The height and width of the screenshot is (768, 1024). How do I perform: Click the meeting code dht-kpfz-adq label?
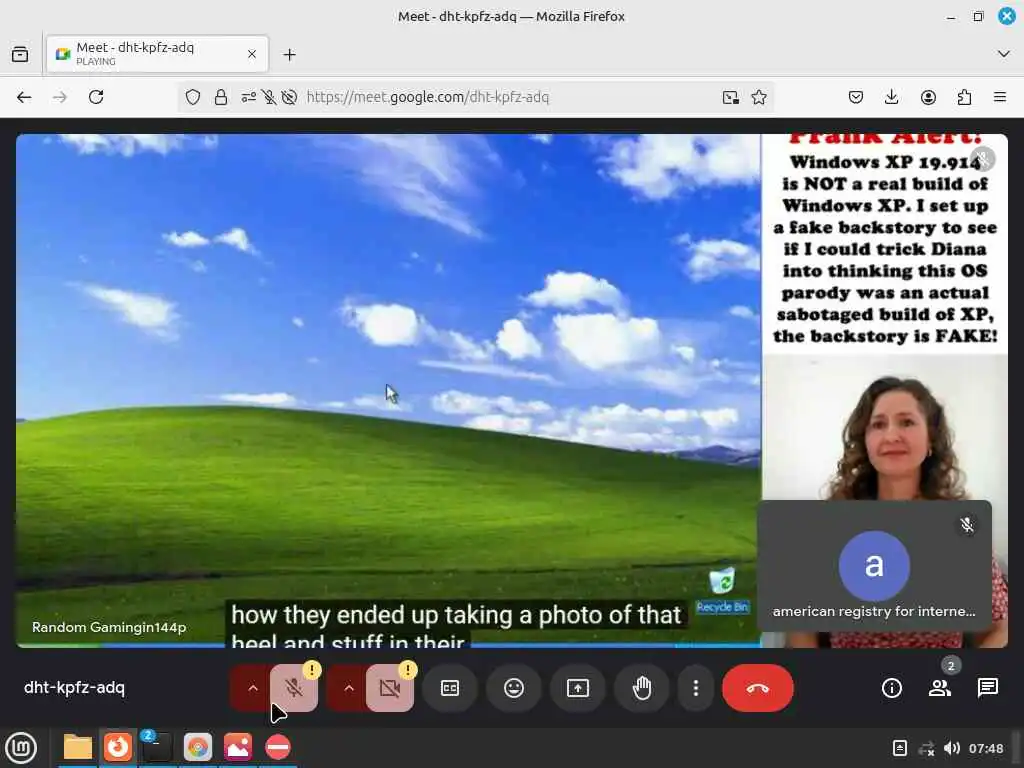[74, 688]
